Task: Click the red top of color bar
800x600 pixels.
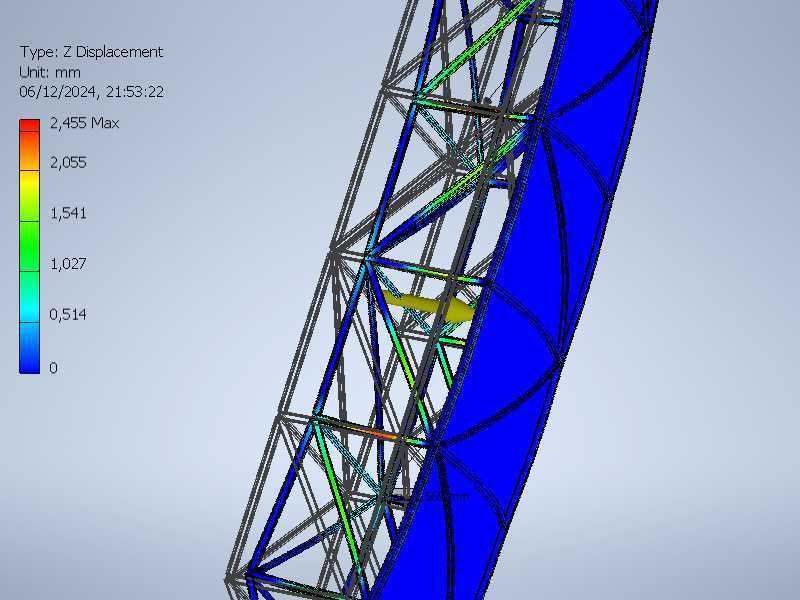Action: coord(30,126)
